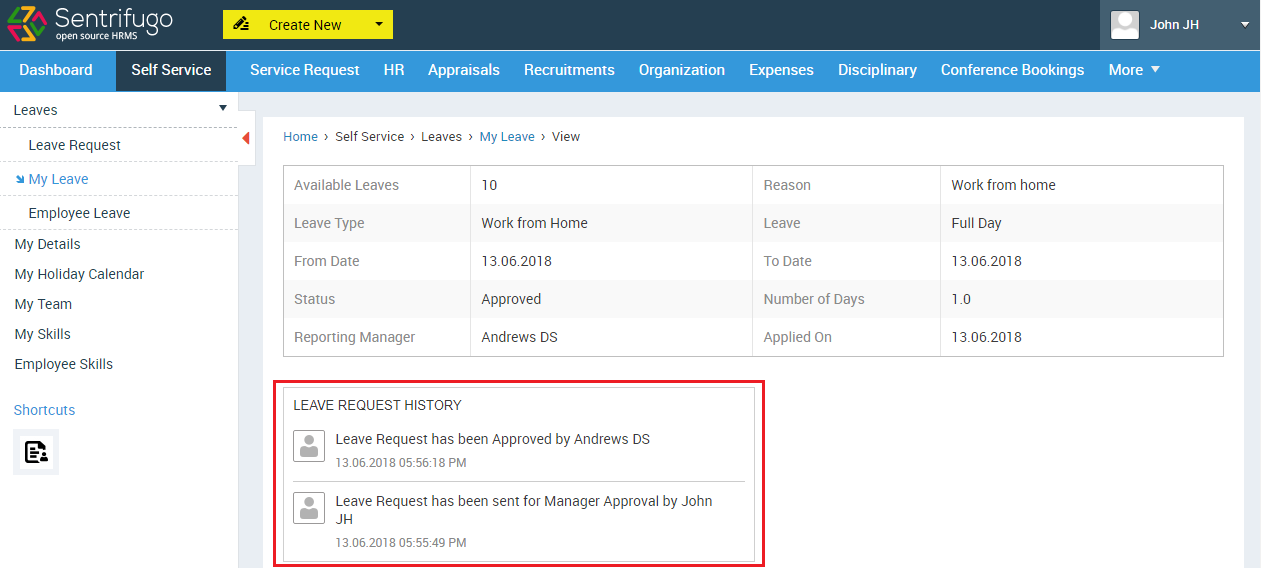This screenshot has height=568, width=1261.
Task: Click the Create New pencil icon
Action: [x=241, y=24]
